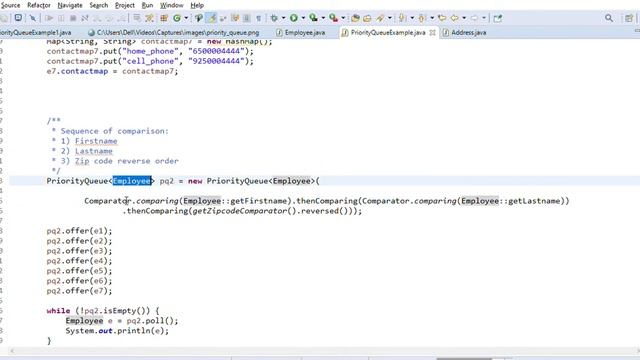Image resolution: width=640 pixels, height=360 pixels.
Task: Open the Run configurations dropdown arrow
Action: (303, 18)
